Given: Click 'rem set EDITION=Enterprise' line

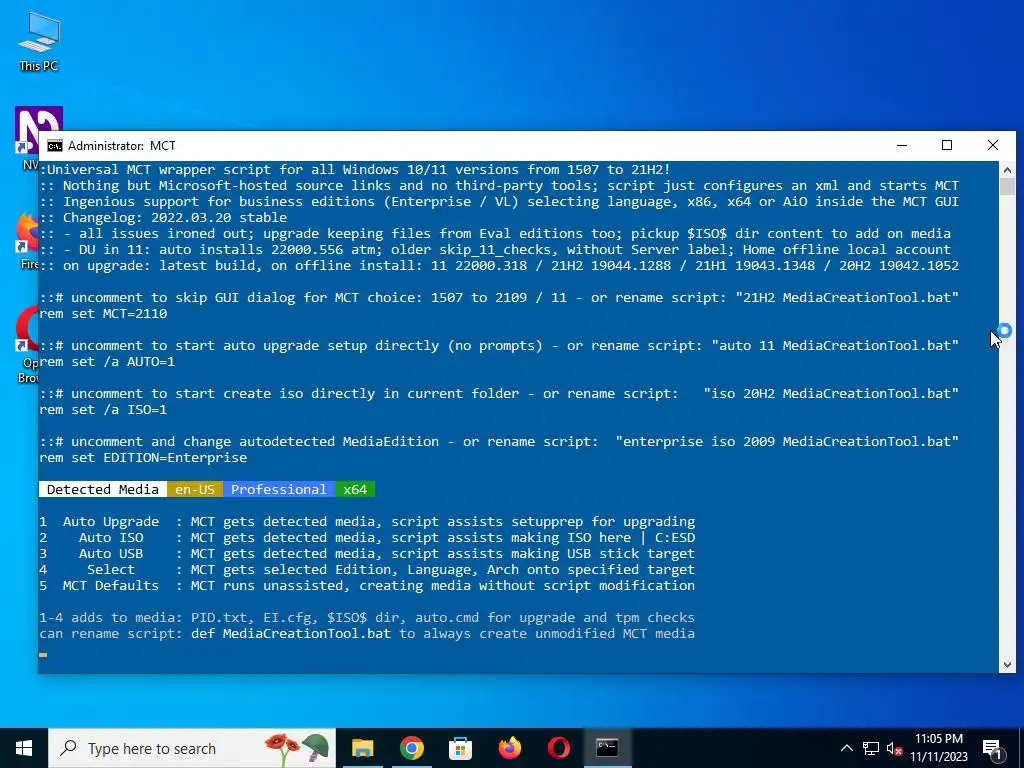Looking at the screenshot, I should pos(143,458).
